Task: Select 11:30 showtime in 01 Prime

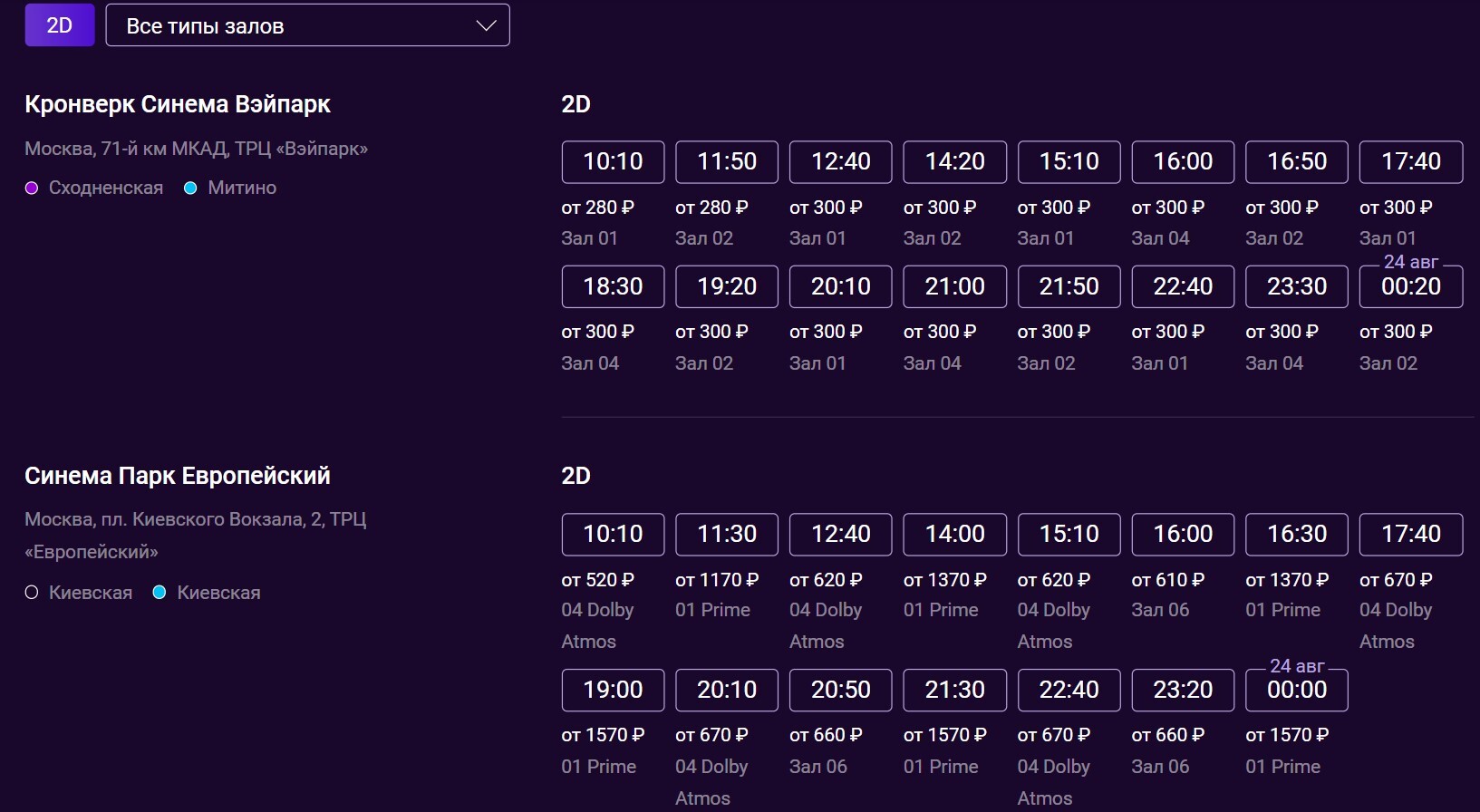Action: point(727,535)
